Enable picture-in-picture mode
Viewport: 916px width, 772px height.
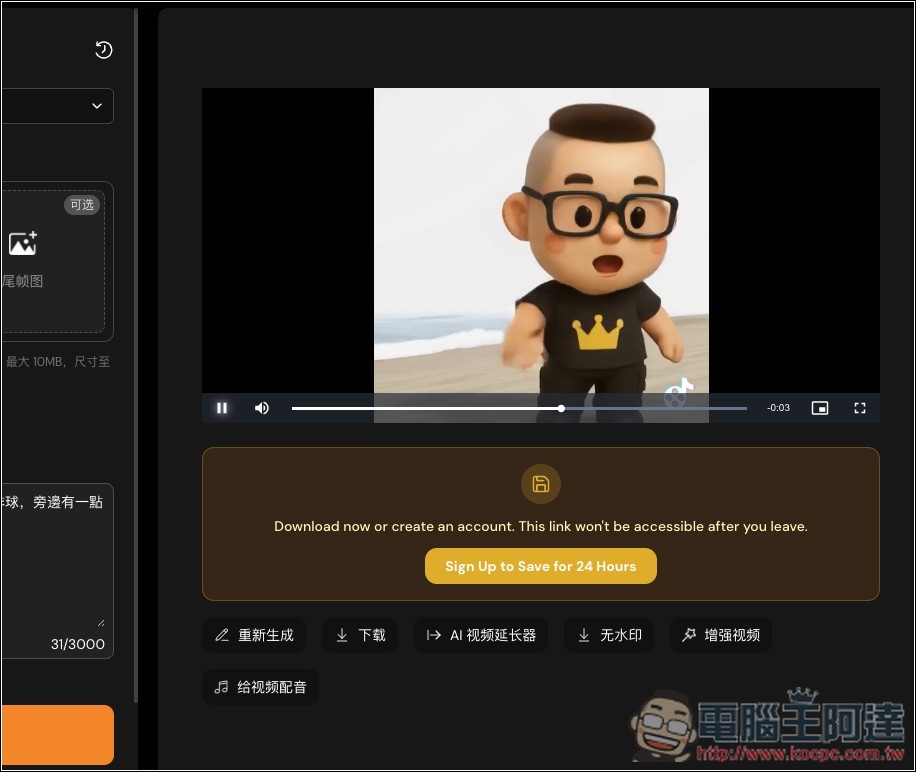click(820, 408)
